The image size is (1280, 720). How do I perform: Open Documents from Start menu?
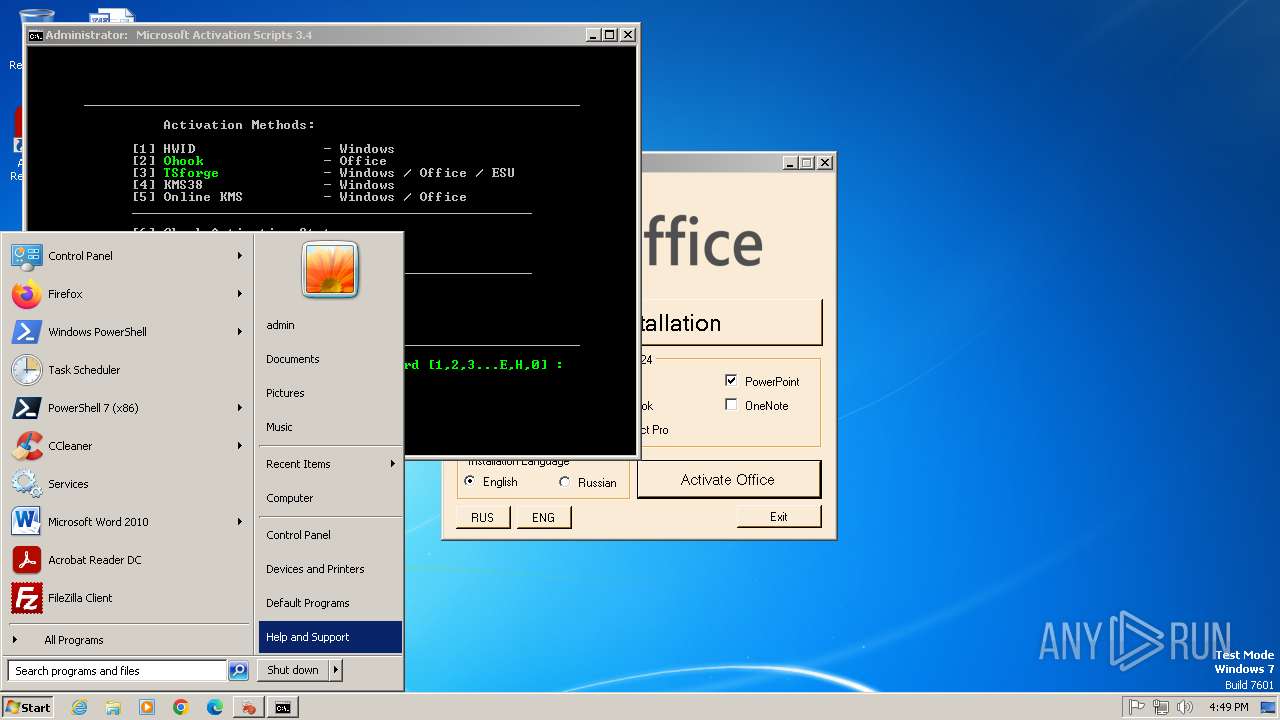(x=330, y=359)
